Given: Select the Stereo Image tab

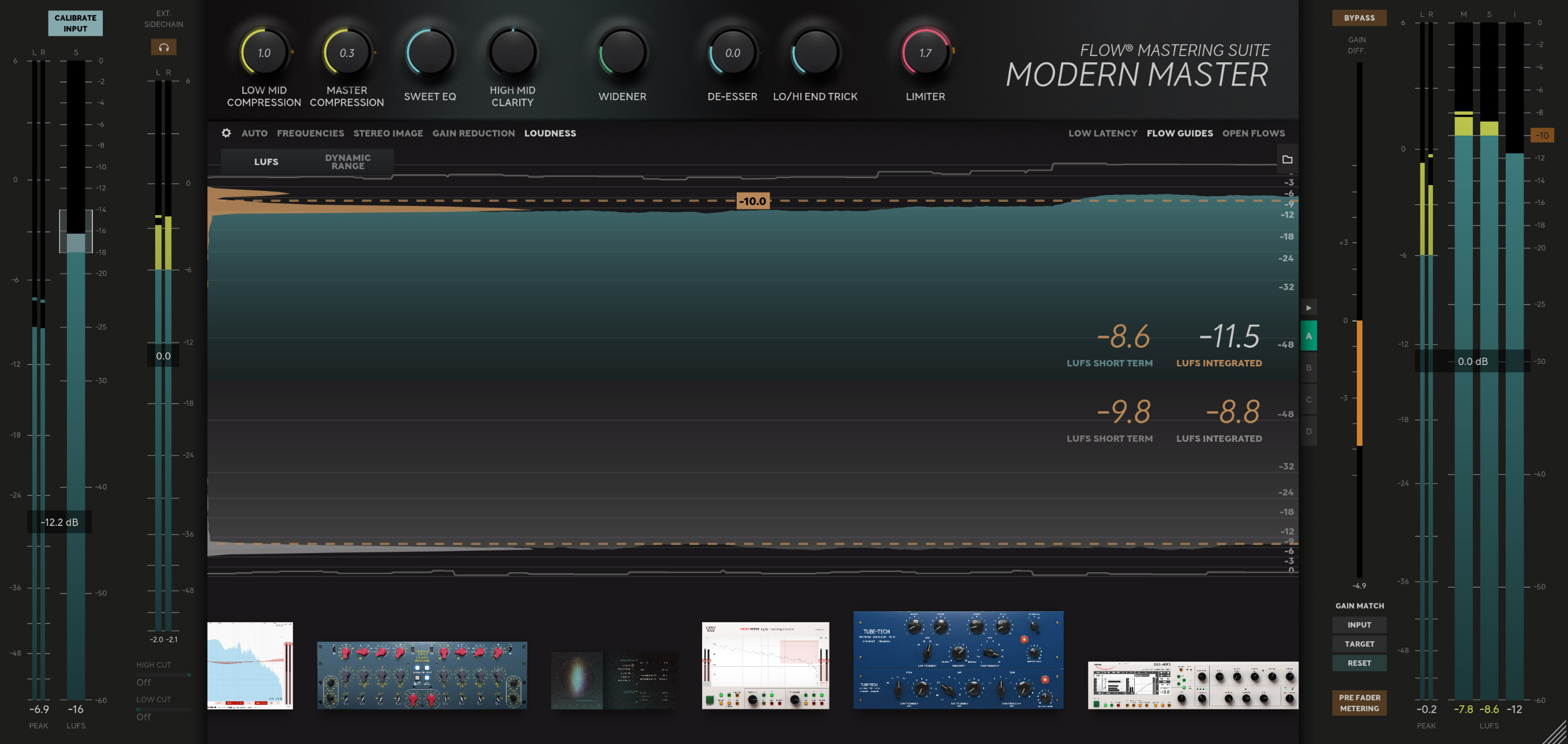Looking at the screenshot, I should point(388,132).
